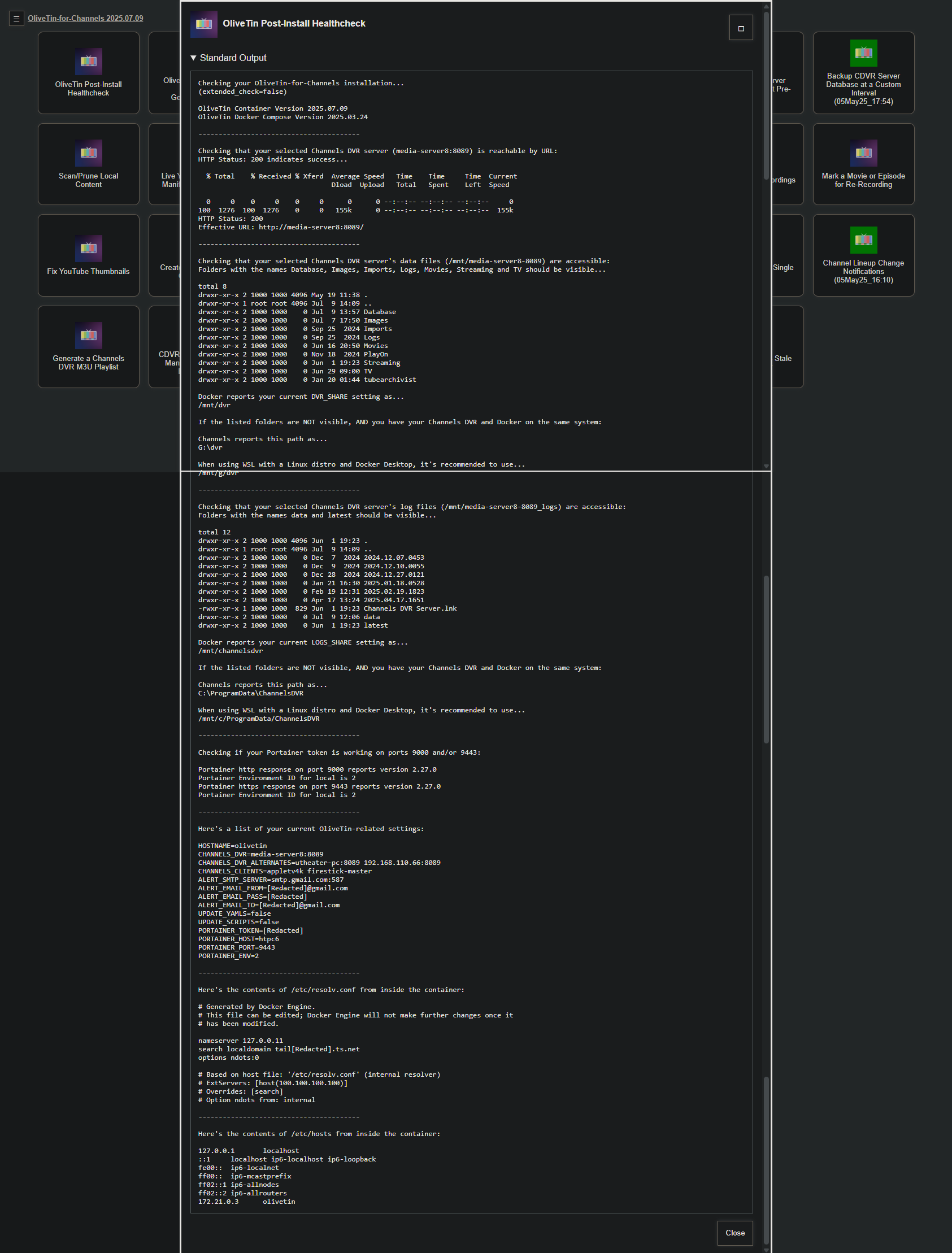Launch the Scan/Prune Local Content action

[88, 164]
